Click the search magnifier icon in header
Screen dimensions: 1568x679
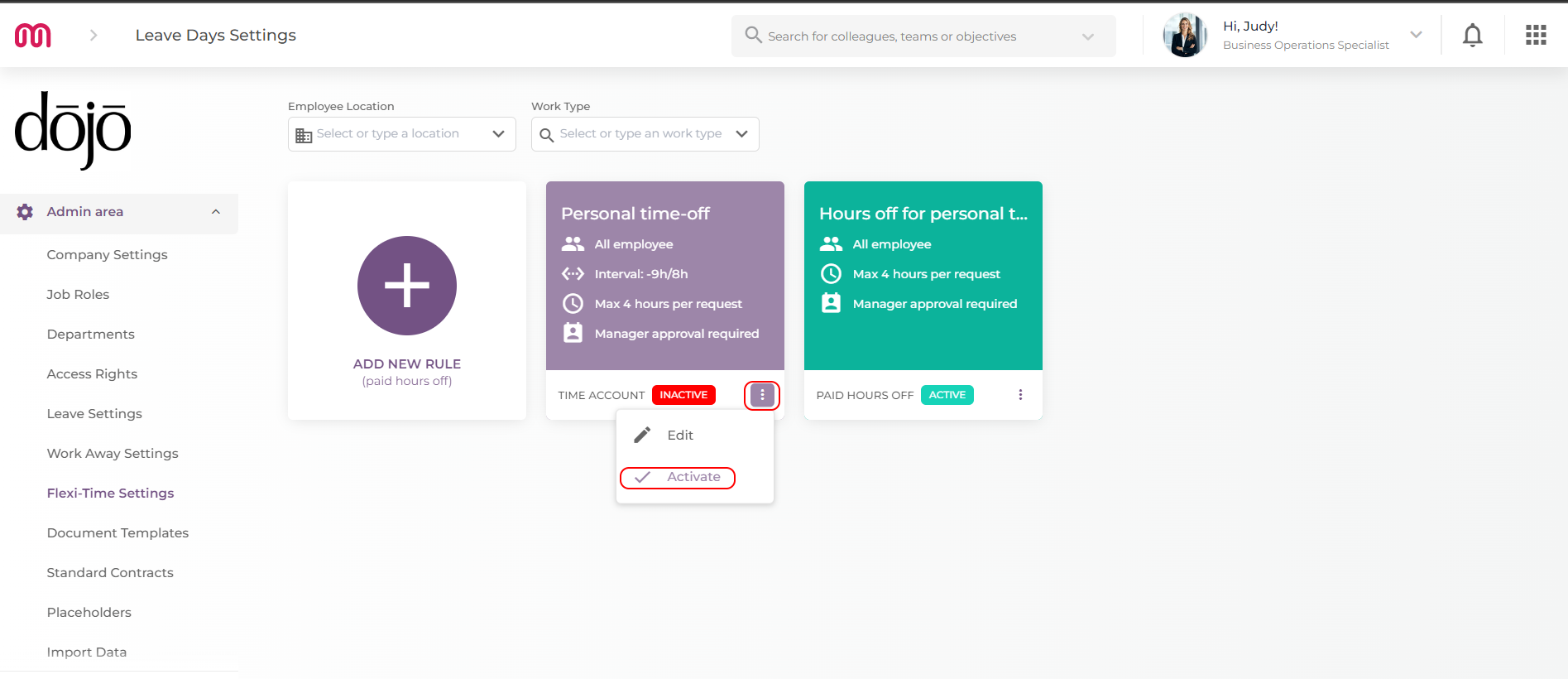pos(753,35)
